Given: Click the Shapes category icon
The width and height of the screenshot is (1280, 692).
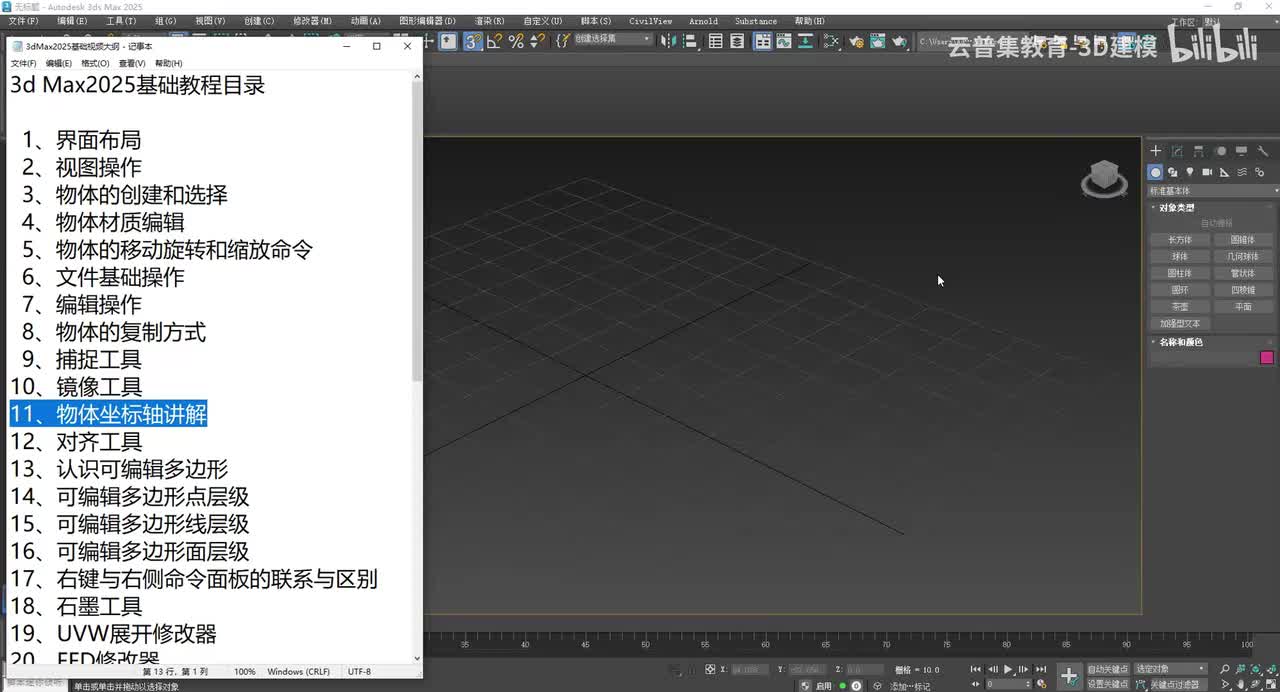Looking at the screenshot, I should (x=1172, y=172).
